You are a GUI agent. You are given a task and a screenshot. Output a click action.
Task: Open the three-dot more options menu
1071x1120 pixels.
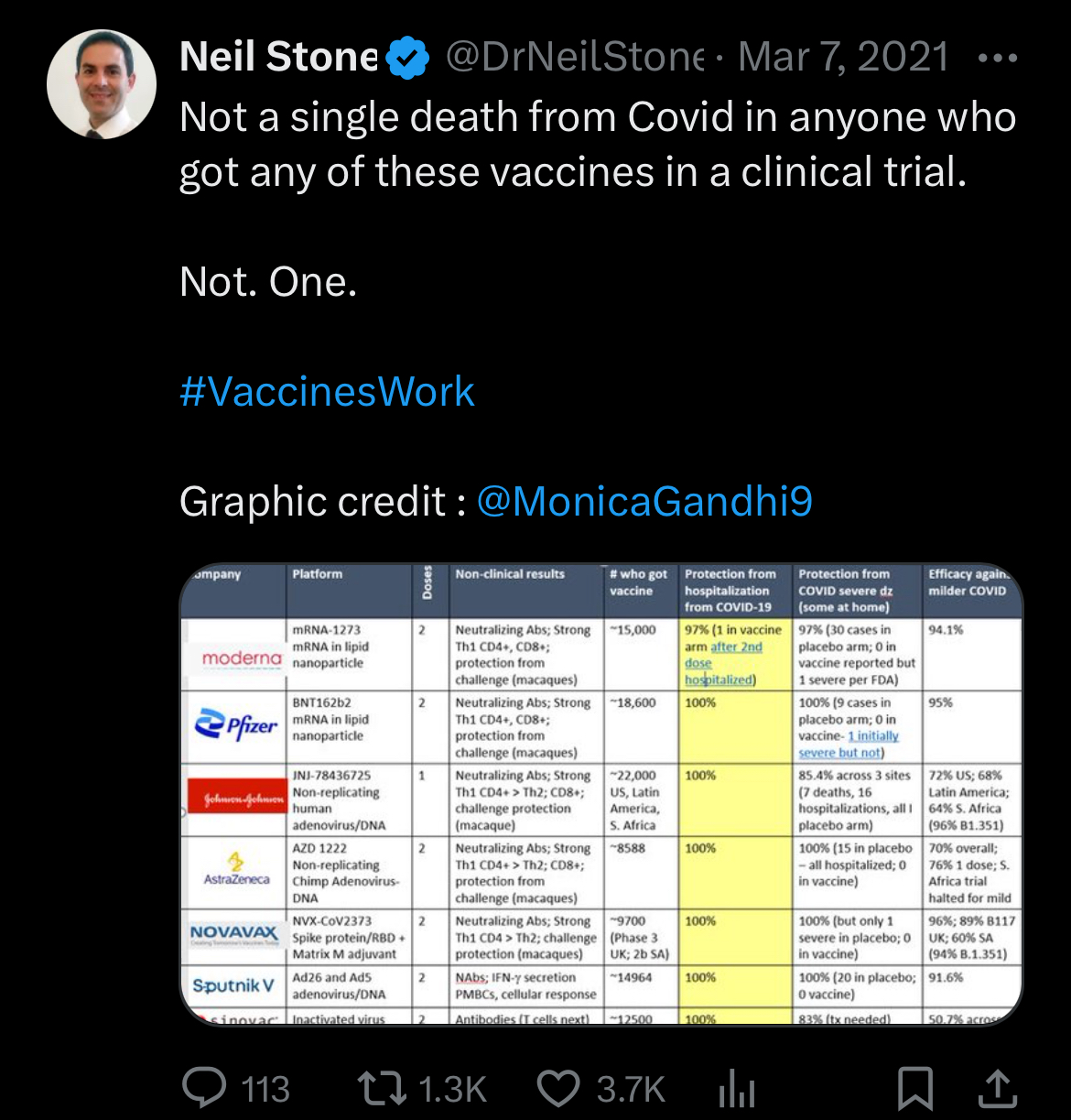(x=997, y=58)
